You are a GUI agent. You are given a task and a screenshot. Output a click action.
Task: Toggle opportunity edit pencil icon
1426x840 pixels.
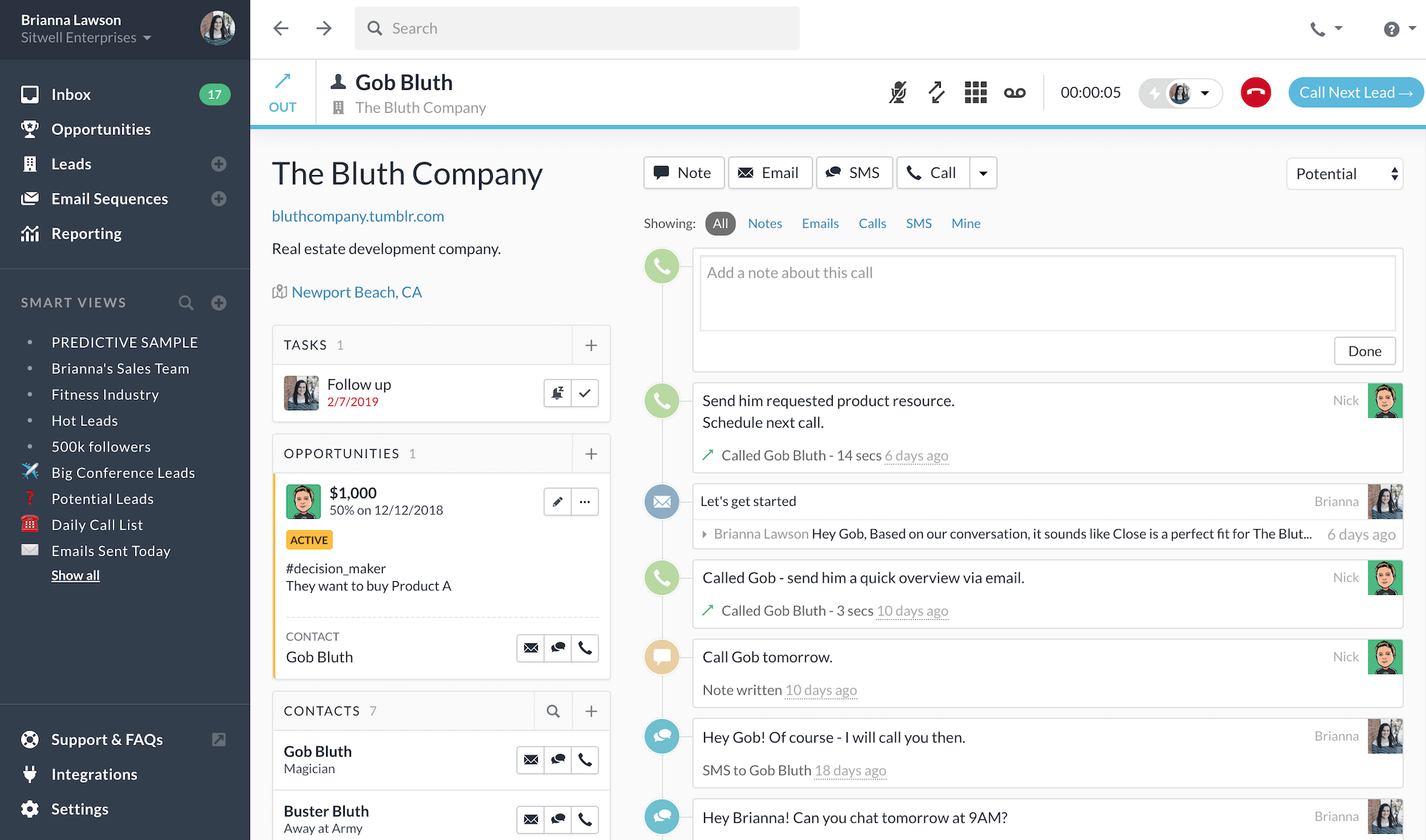pyautogui.click(x=557, y=501)
